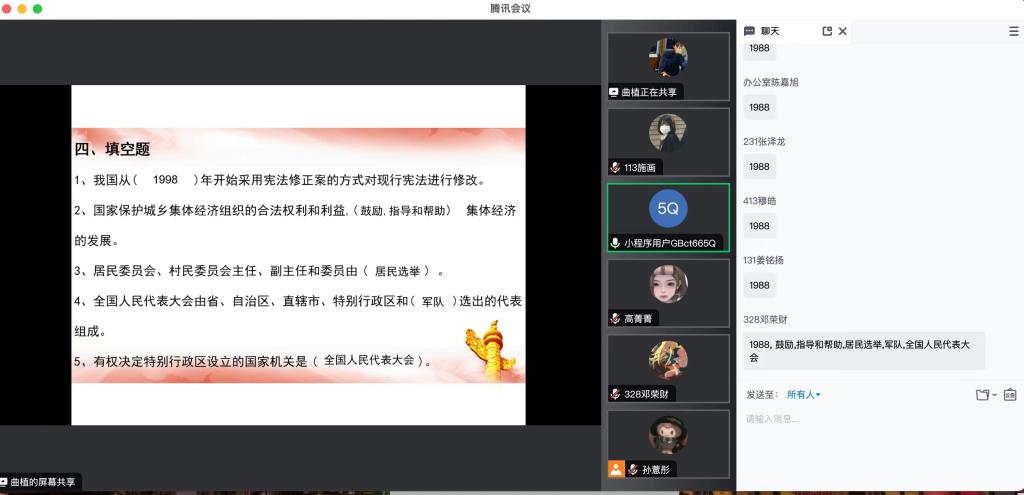
Task: Pop out the chat panel window
Action: (827, 31)
